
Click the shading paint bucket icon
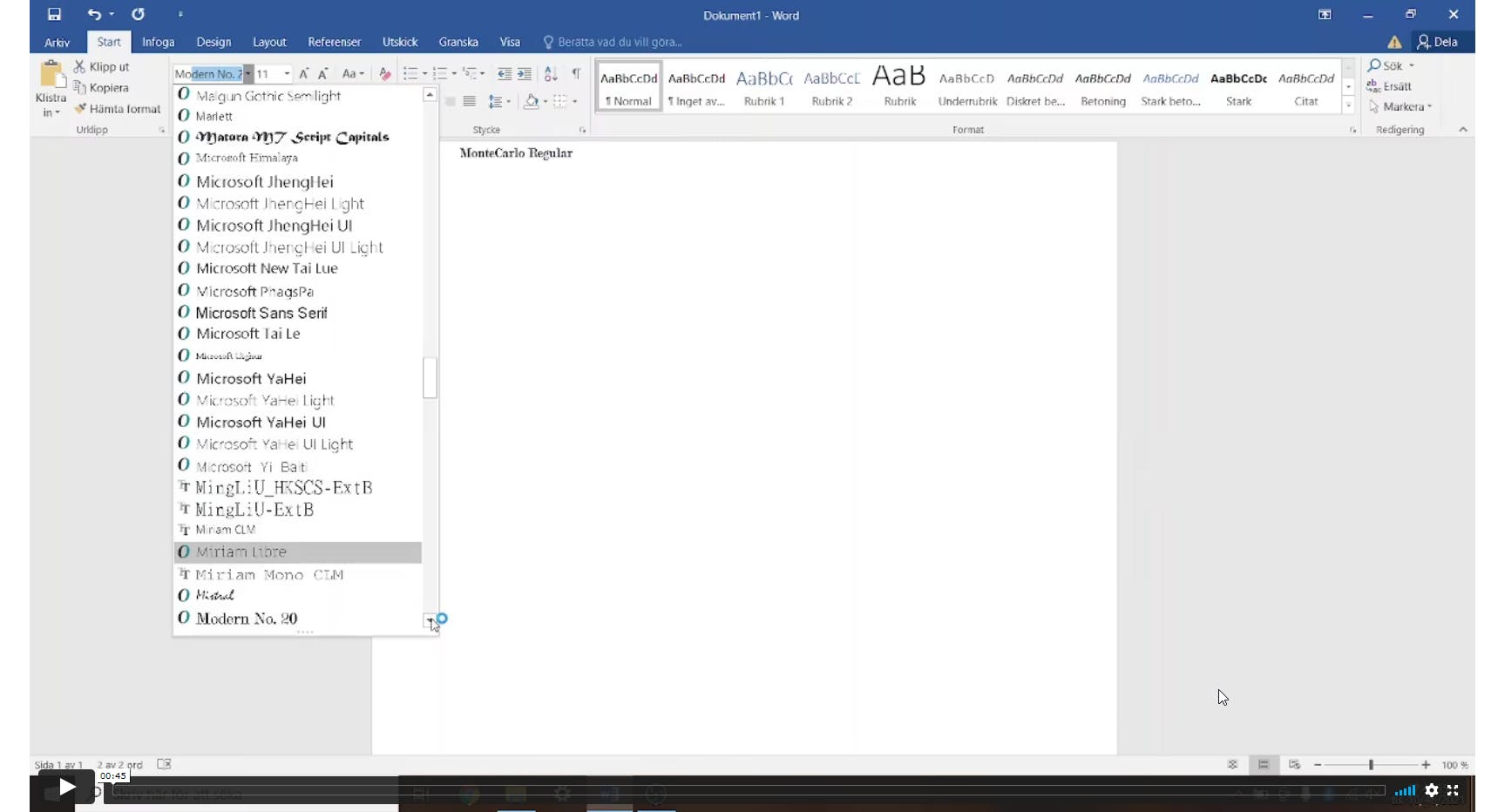tap(531, 101)
